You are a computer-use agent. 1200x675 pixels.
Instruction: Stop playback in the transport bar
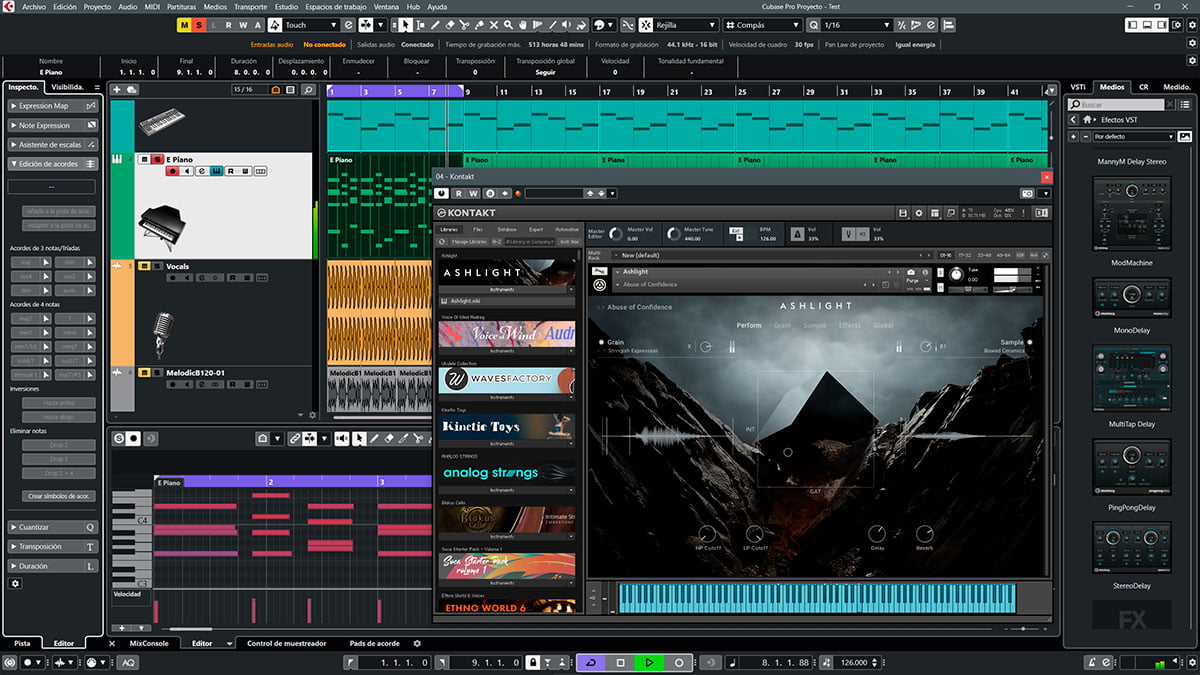point(620,662)
